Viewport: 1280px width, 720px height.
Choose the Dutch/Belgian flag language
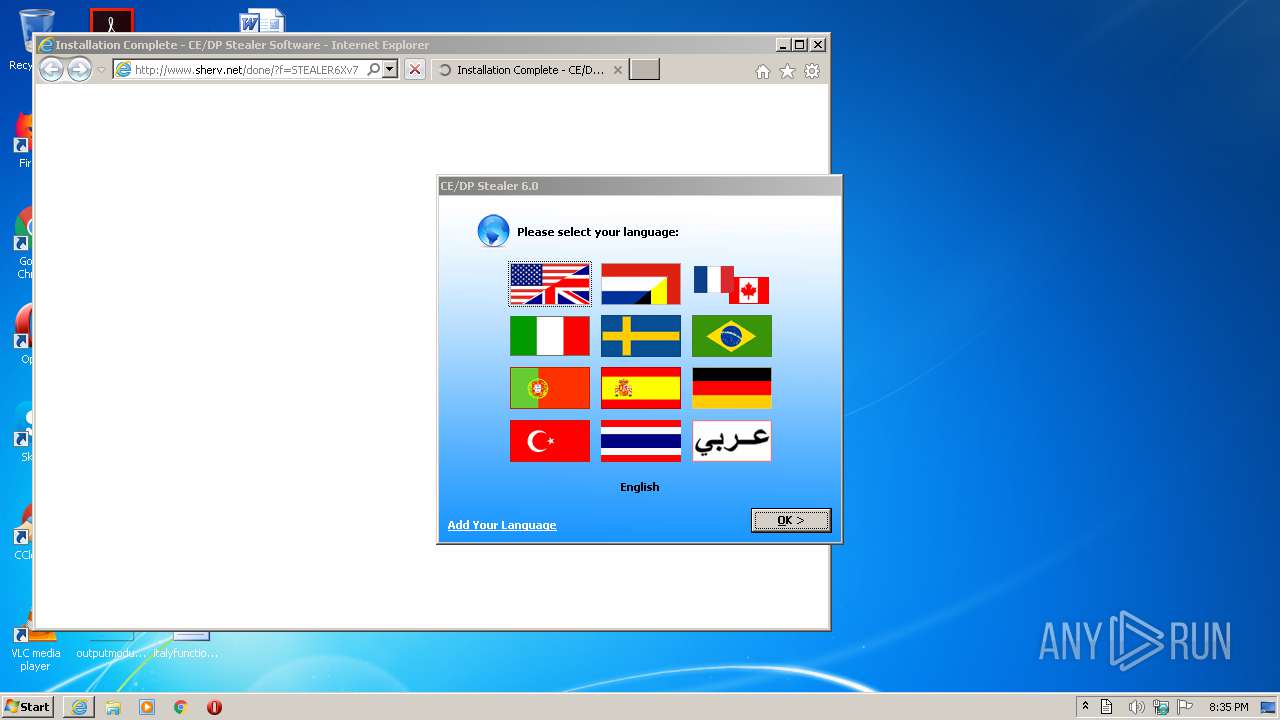[x=641, y=284]
